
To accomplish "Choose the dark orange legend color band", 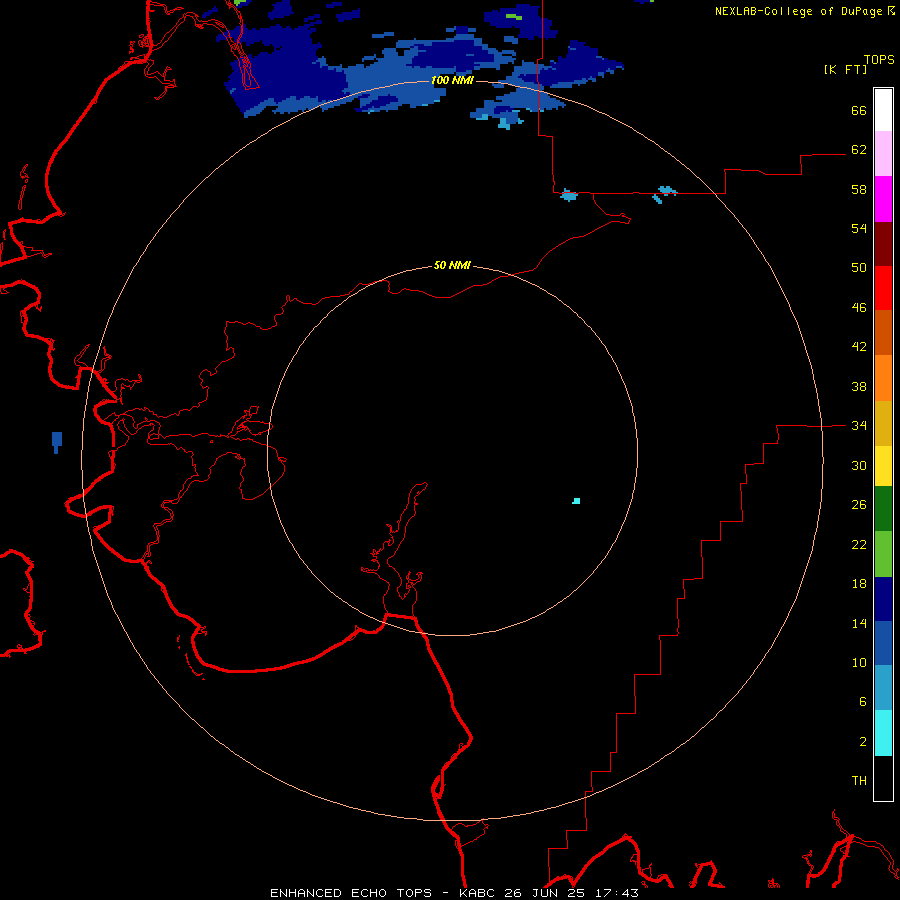I will coord(883,332).
